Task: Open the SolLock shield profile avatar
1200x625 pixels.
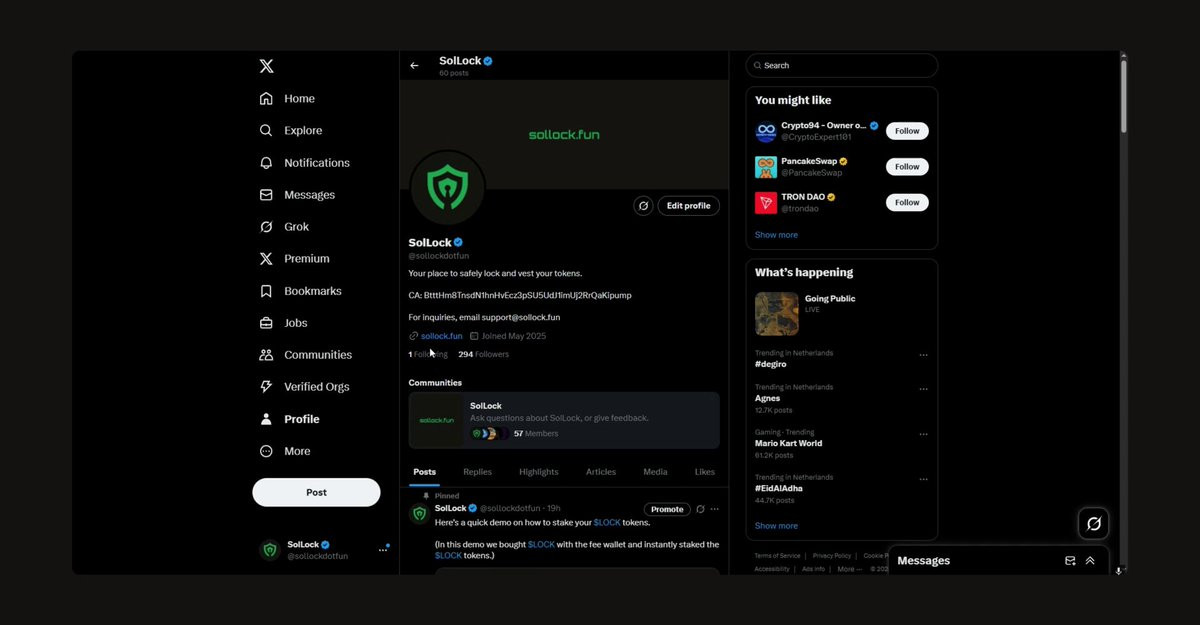Action: 447,188
